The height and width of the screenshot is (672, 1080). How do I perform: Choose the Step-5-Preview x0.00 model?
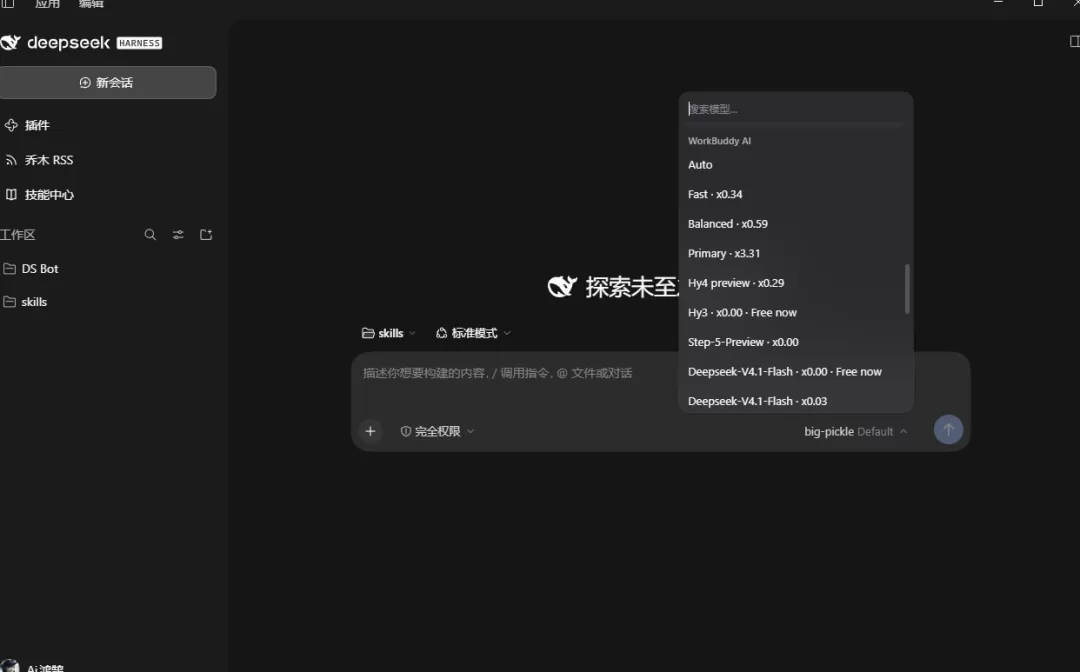pos(796,342)
